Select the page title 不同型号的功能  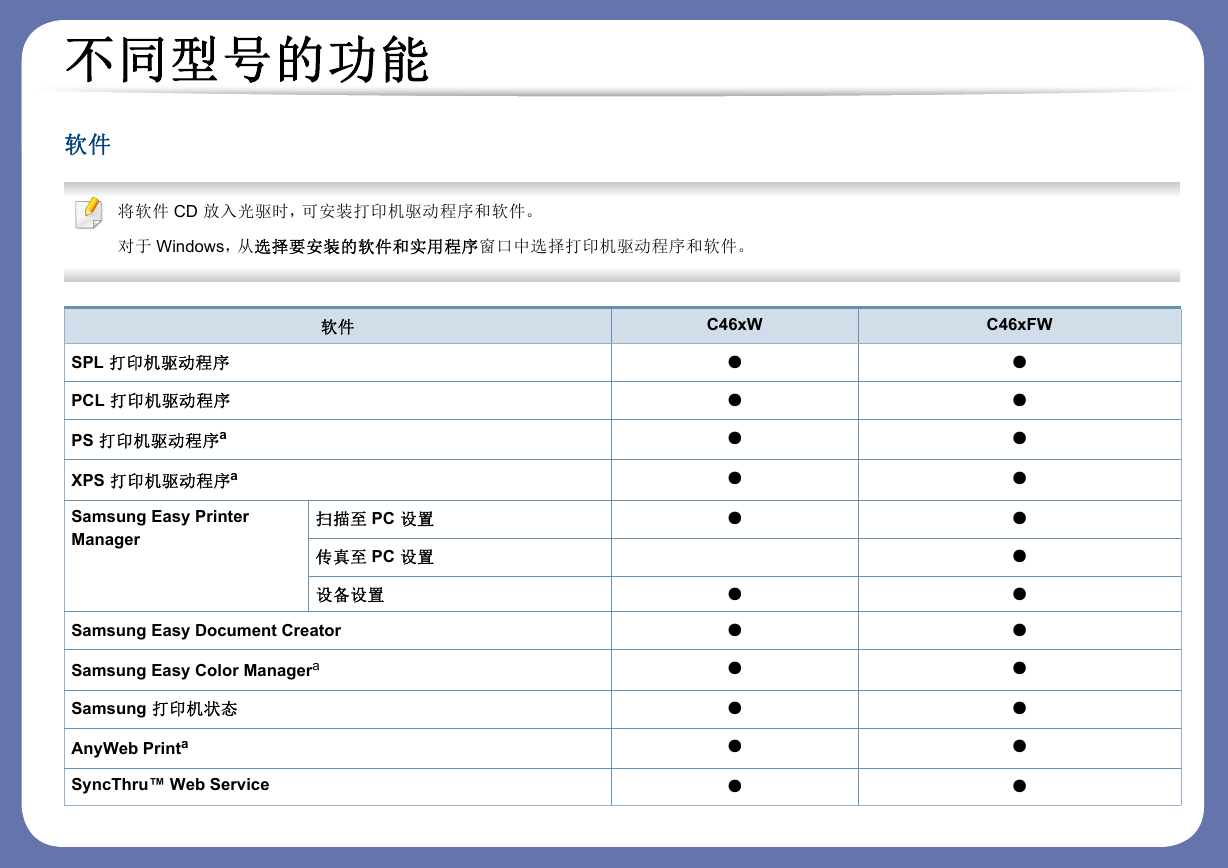pyautogui.click(x=247, y=60)
